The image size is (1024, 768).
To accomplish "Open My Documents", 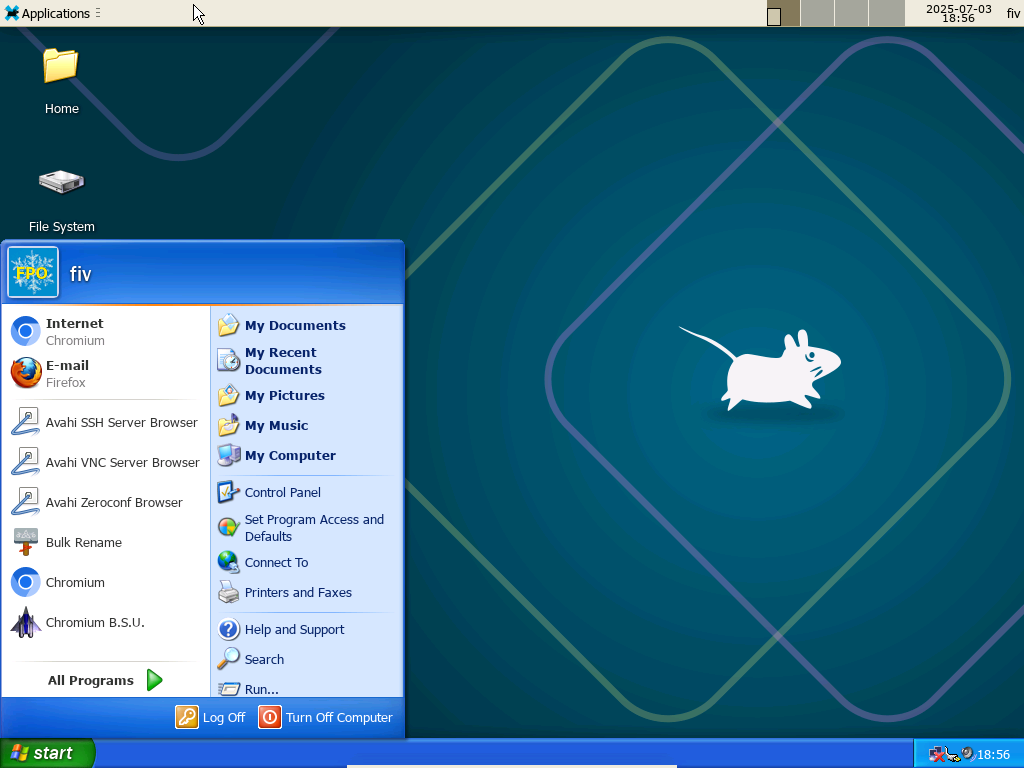I will pos(294,326).
